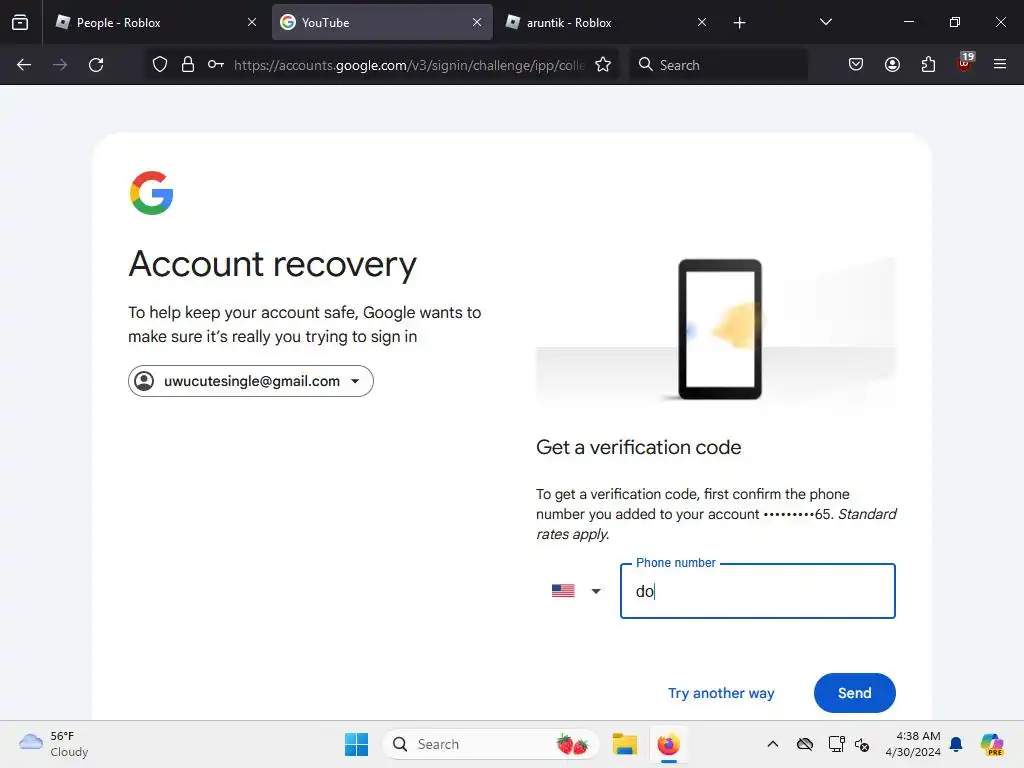This screenshot has width=1024, height=768.
Task: Open the Firefox application hamburger menu
Action: pyautogui.click(x=1000, y=64)
